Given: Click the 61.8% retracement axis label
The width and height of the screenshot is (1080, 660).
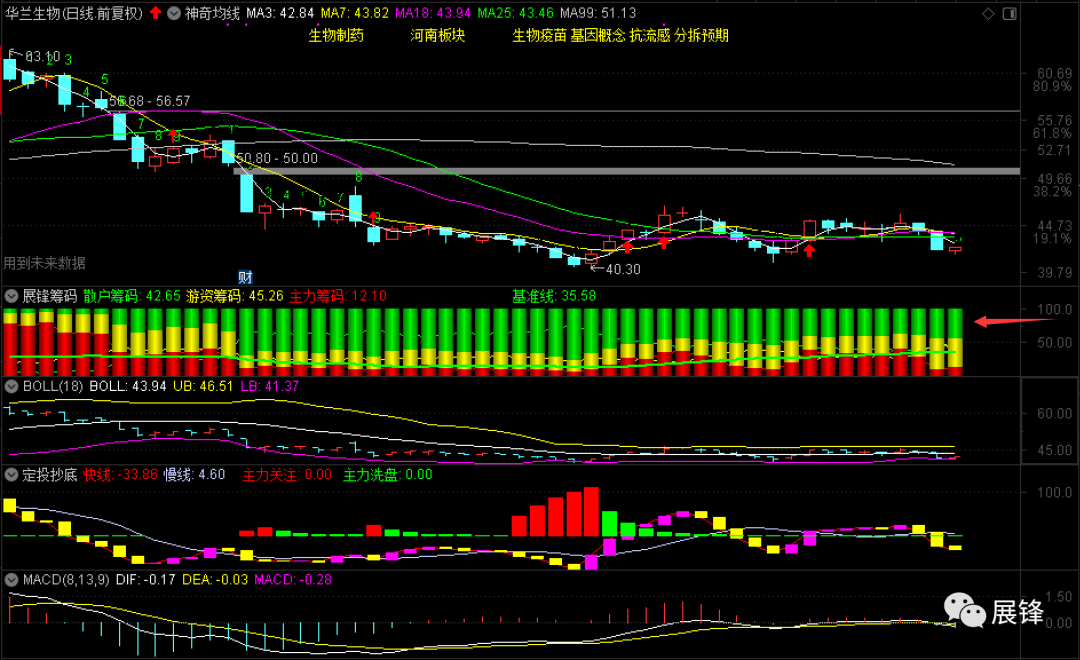Looking at the screenshot, I should pyautogui.click(x=1052, y=133).
